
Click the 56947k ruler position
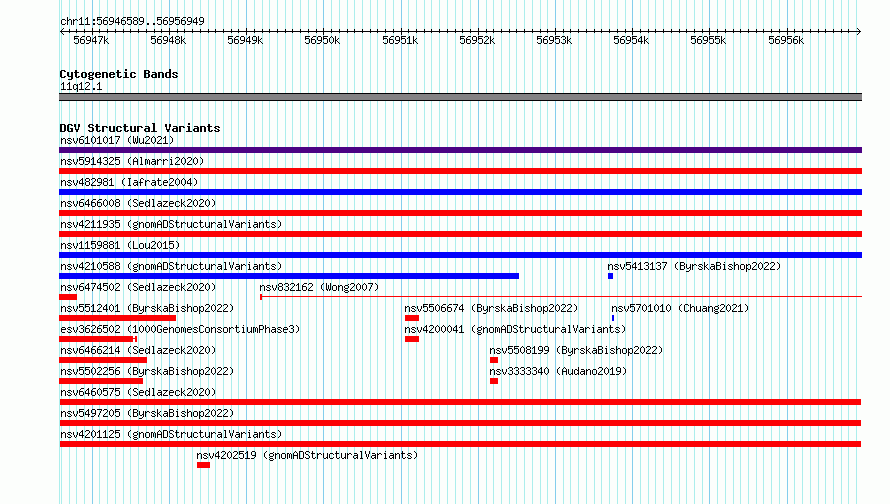[x=91, y=40]
